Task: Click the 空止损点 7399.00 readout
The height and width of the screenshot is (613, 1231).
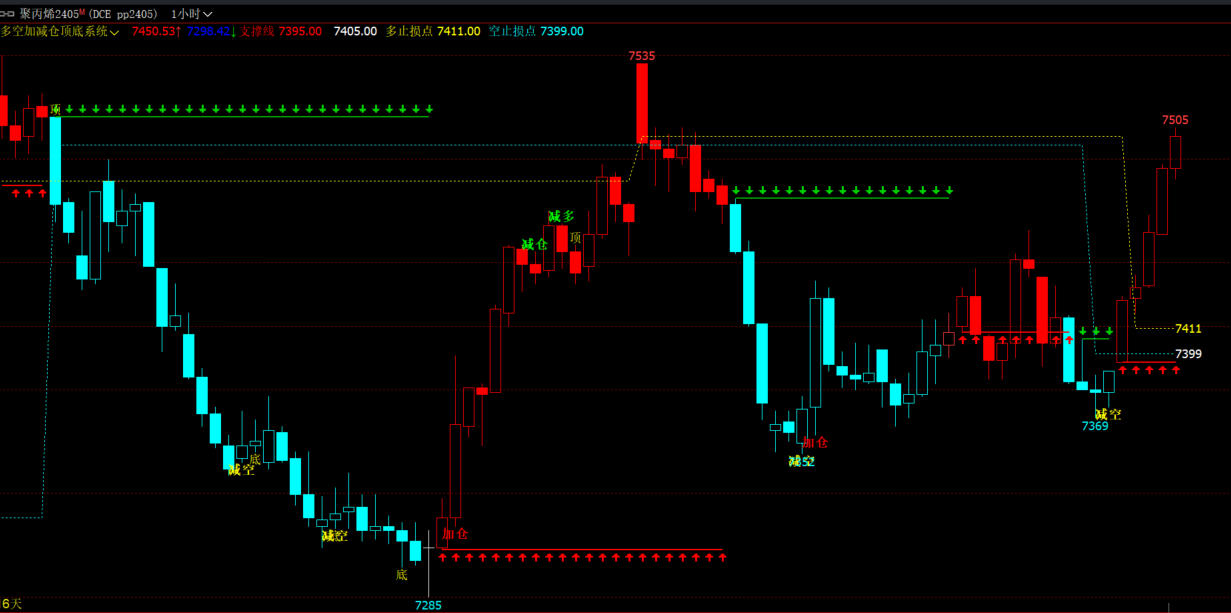Action: coord(536,31)
